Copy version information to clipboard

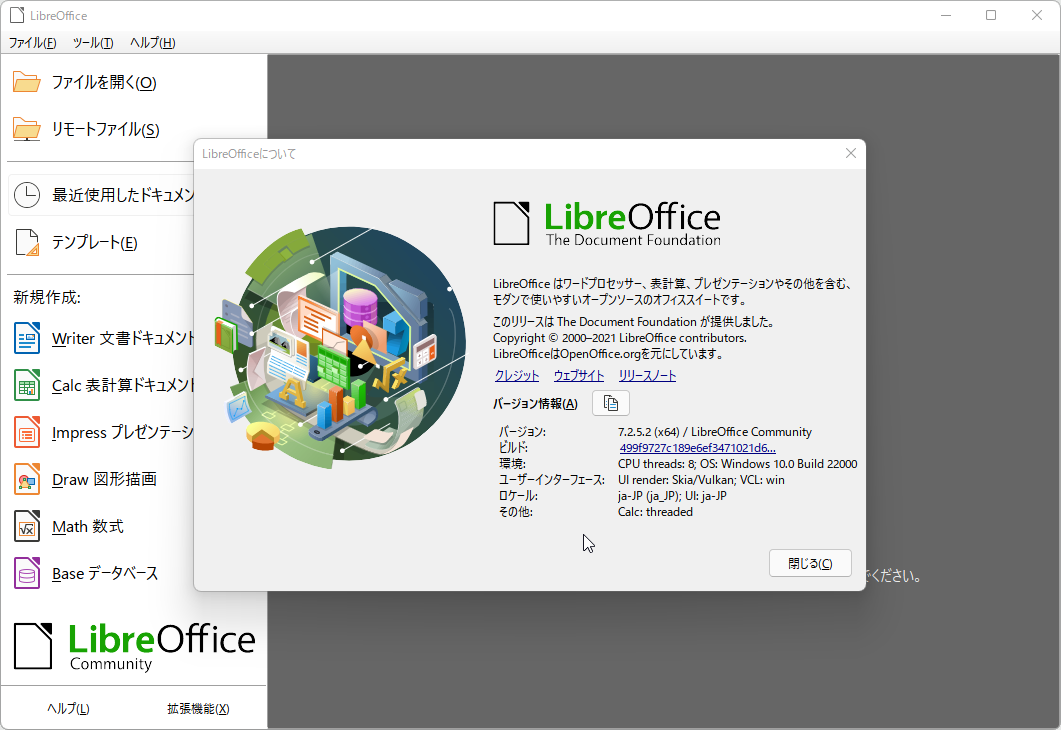[x=610, y=402]
